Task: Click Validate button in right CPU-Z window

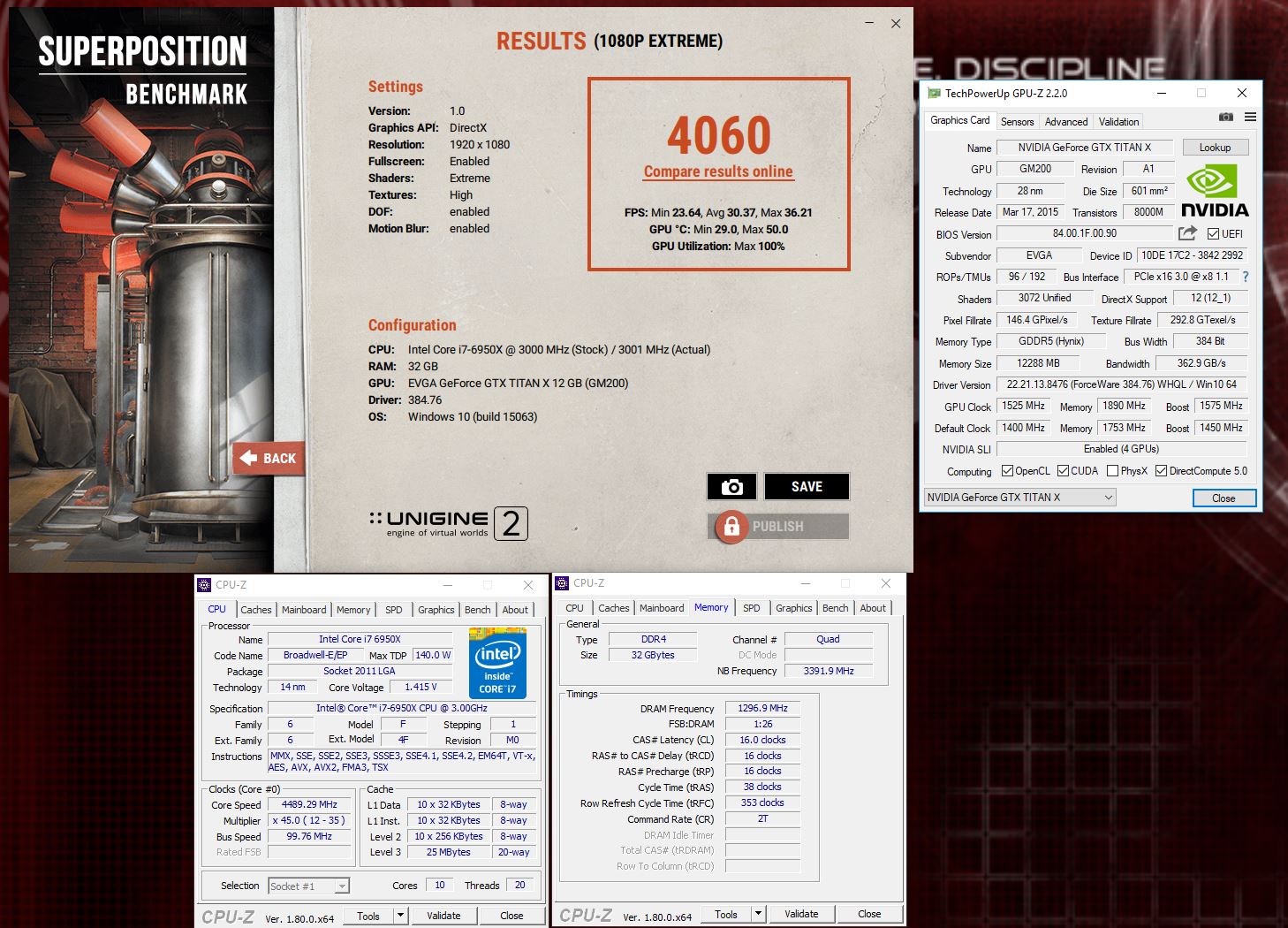Action: click(x=801, y=914)
